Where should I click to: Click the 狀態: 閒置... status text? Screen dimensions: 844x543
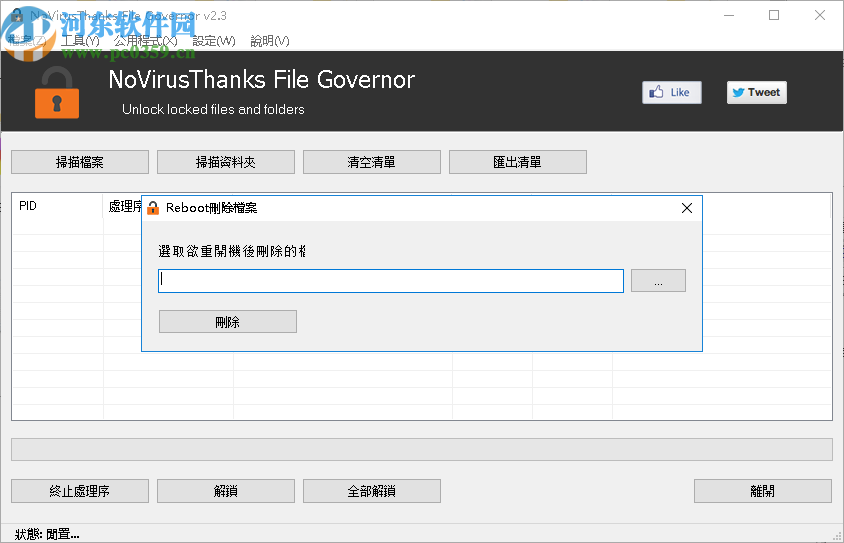[x=47, y=534]
